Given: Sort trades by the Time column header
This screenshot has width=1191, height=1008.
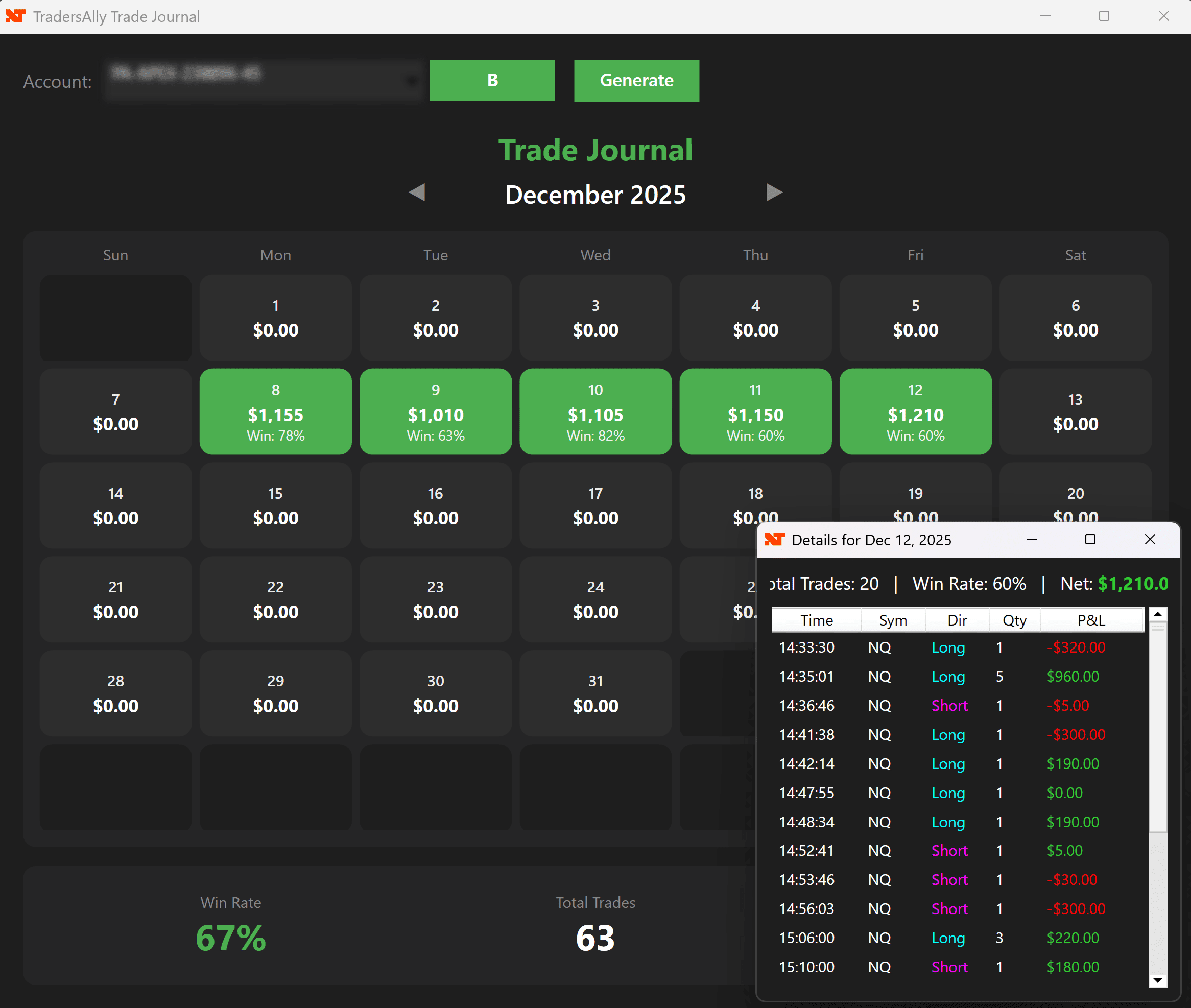Looking at the screenshot, I should pyautogui.click(x=816, y=620).
